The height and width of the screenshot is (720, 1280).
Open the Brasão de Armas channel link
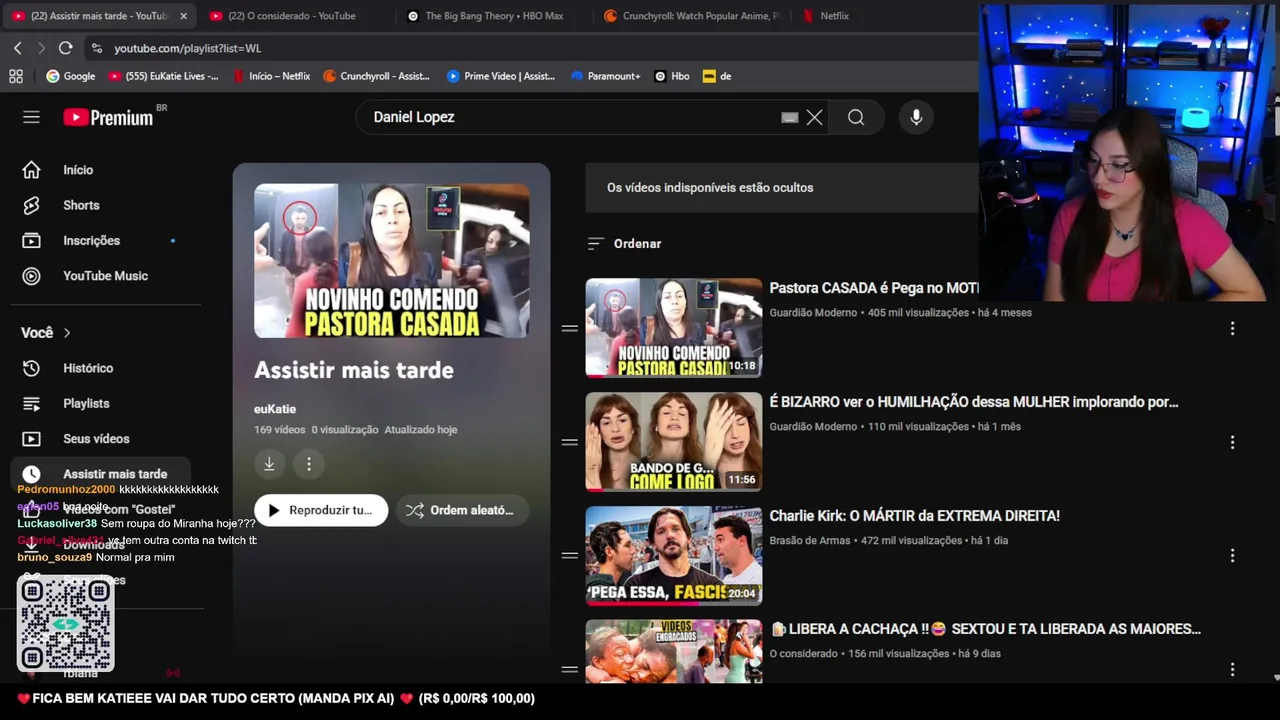(x=810, y=540)
